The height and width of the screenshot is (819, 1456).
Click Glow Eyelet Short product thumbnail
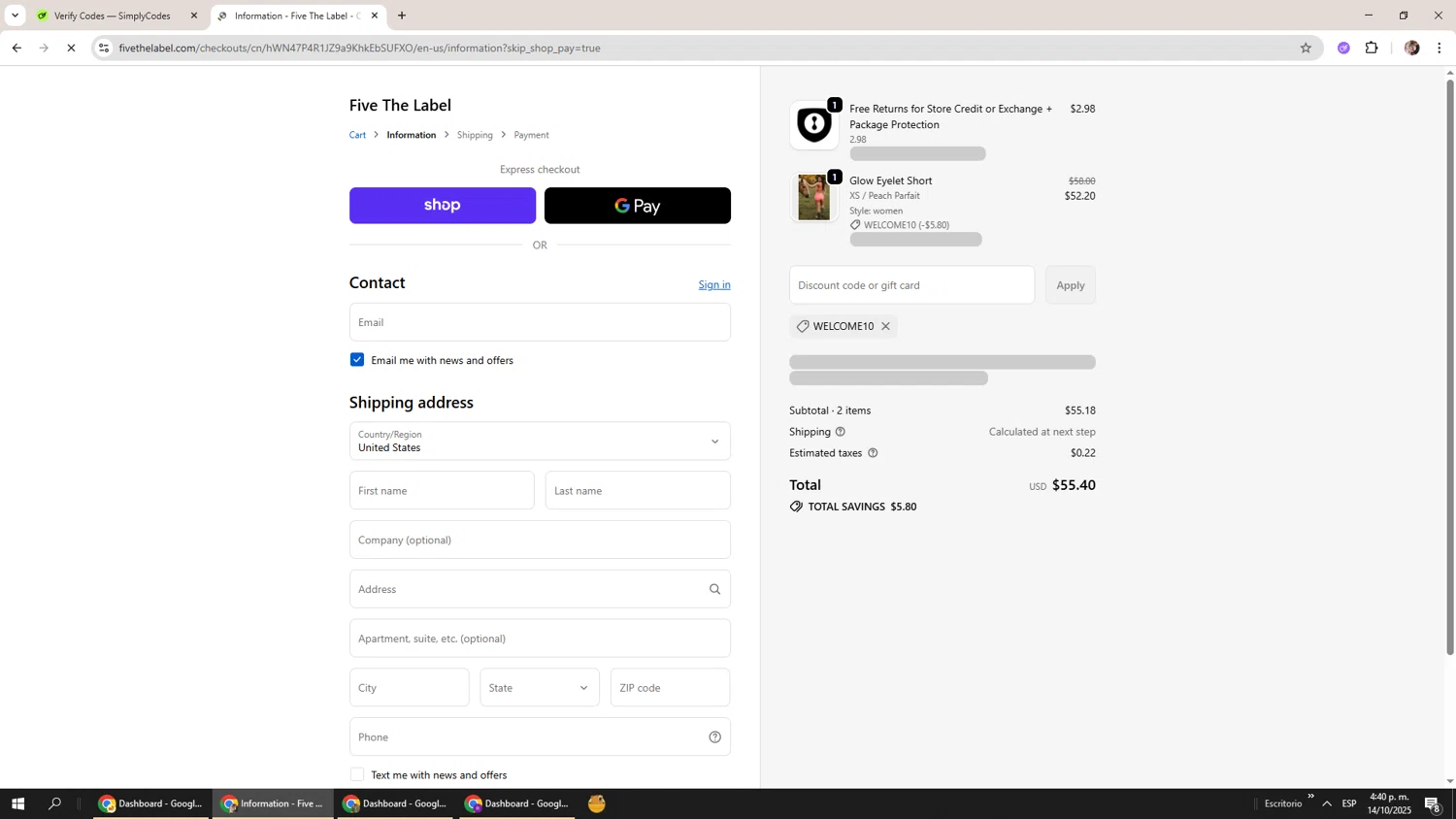coord(814,197)
